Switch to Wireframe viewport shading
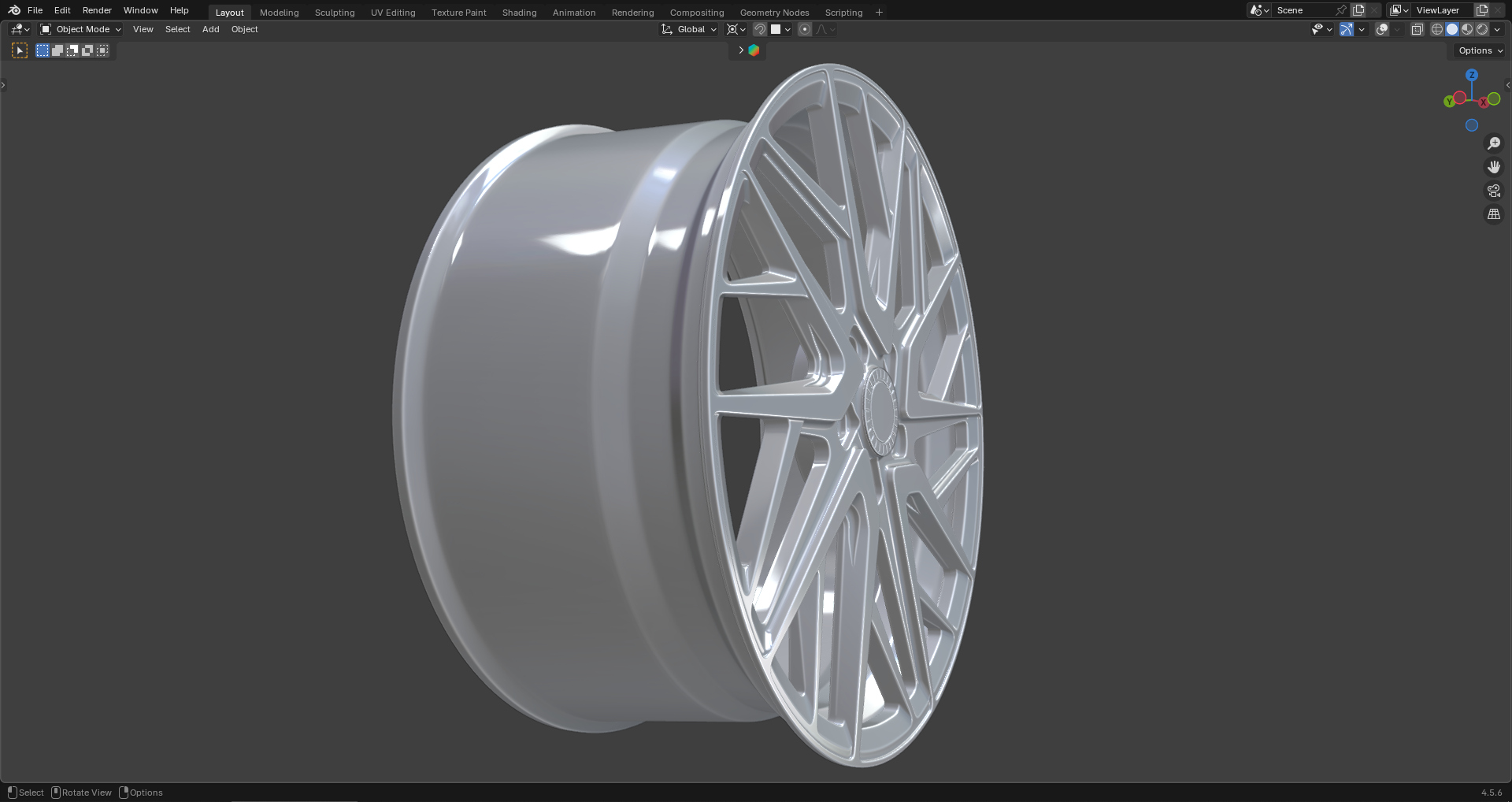This screenshot has height=802, width=1512. 1437,29
